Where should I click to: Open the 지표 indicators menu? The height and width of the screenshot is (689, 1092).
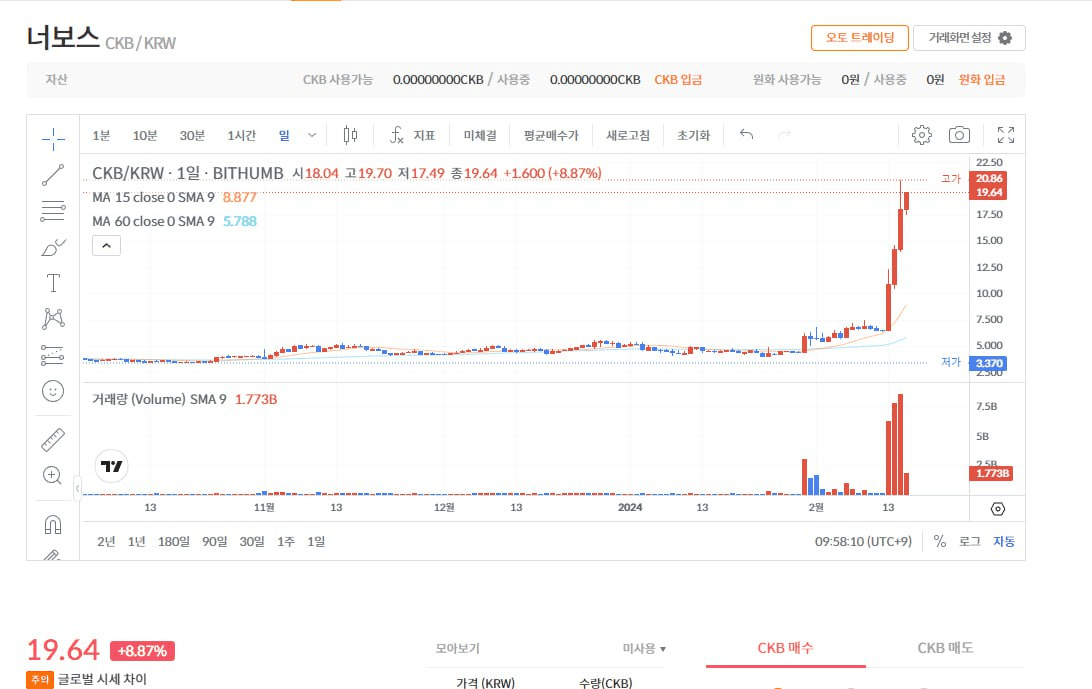(424, 135)
